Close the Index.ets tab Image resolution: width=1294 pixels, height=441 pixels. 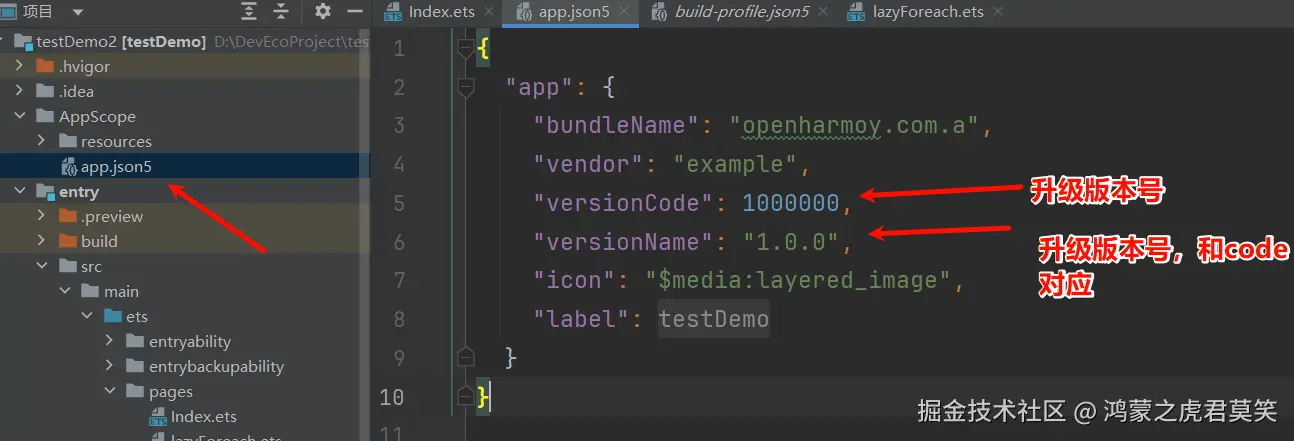pyautogui.click(x=488, y=12)
